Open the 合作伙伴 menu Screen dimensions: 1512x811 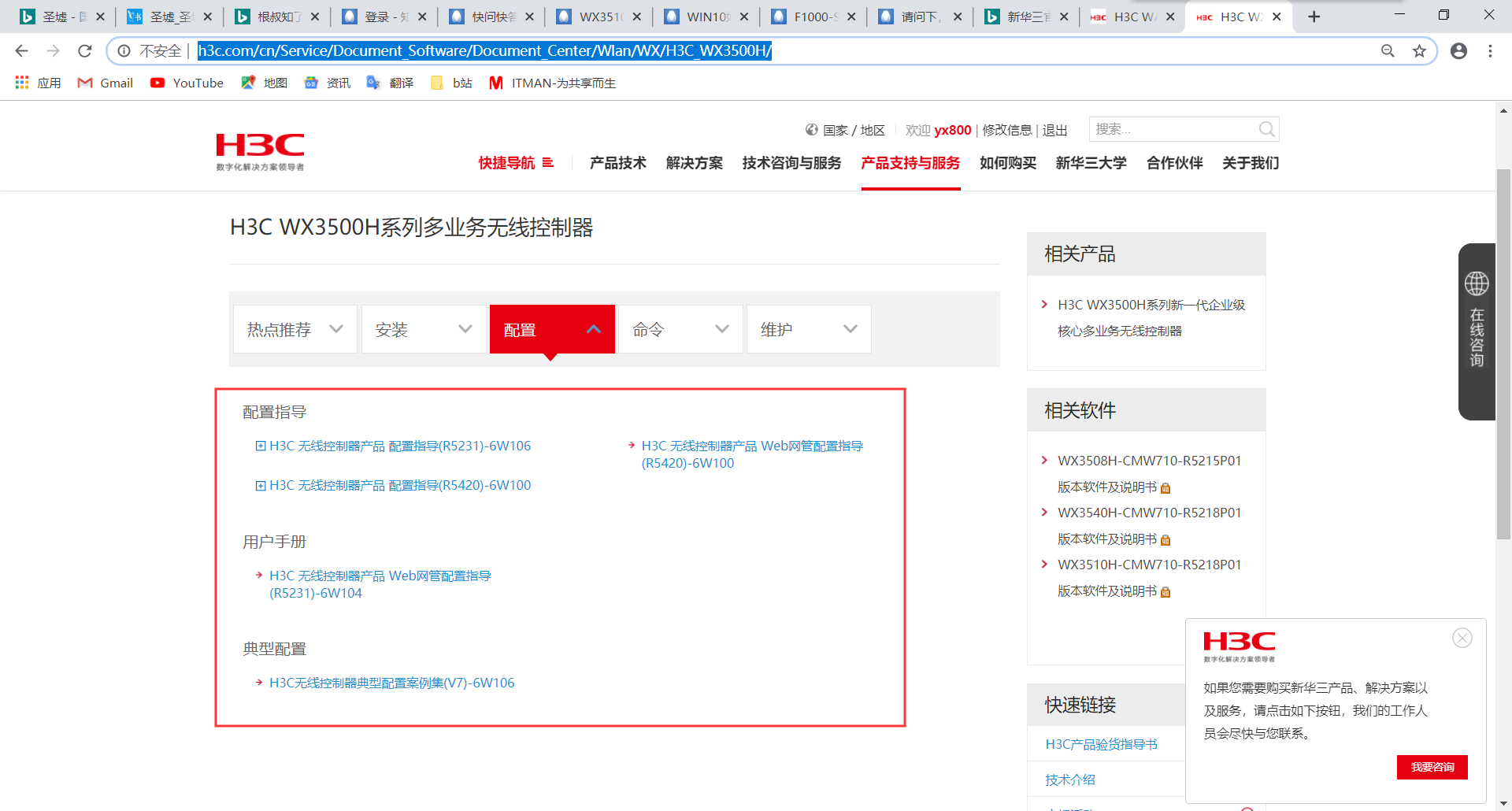click(x=1175, y=163)
